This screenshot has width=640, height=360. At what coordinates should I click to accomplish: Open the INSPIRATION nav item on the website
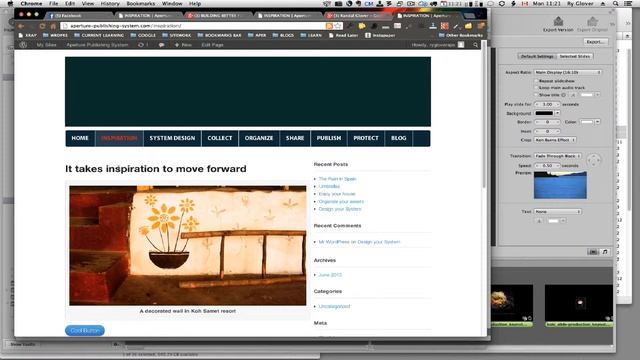(x=119, y=138)
